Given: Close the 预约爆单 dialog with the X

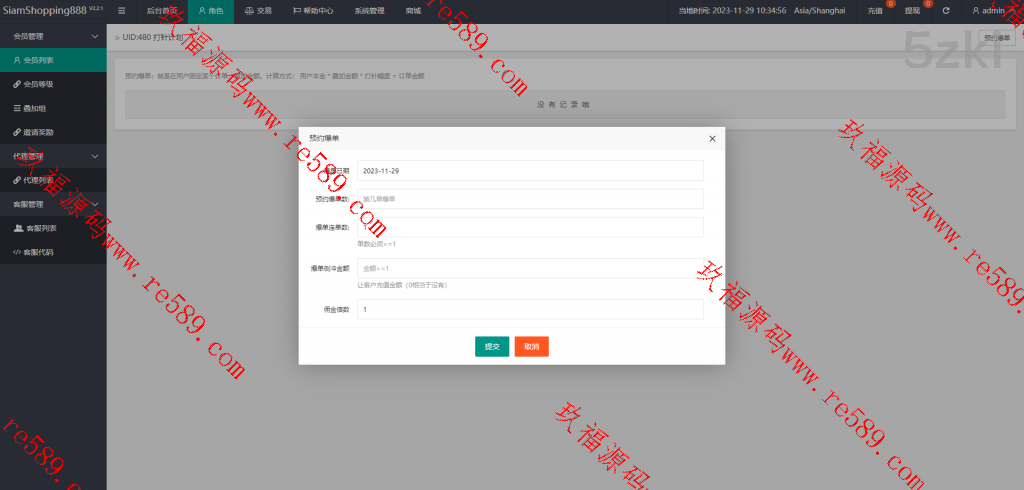Looking at the screenshot, I should pos(712,139).
